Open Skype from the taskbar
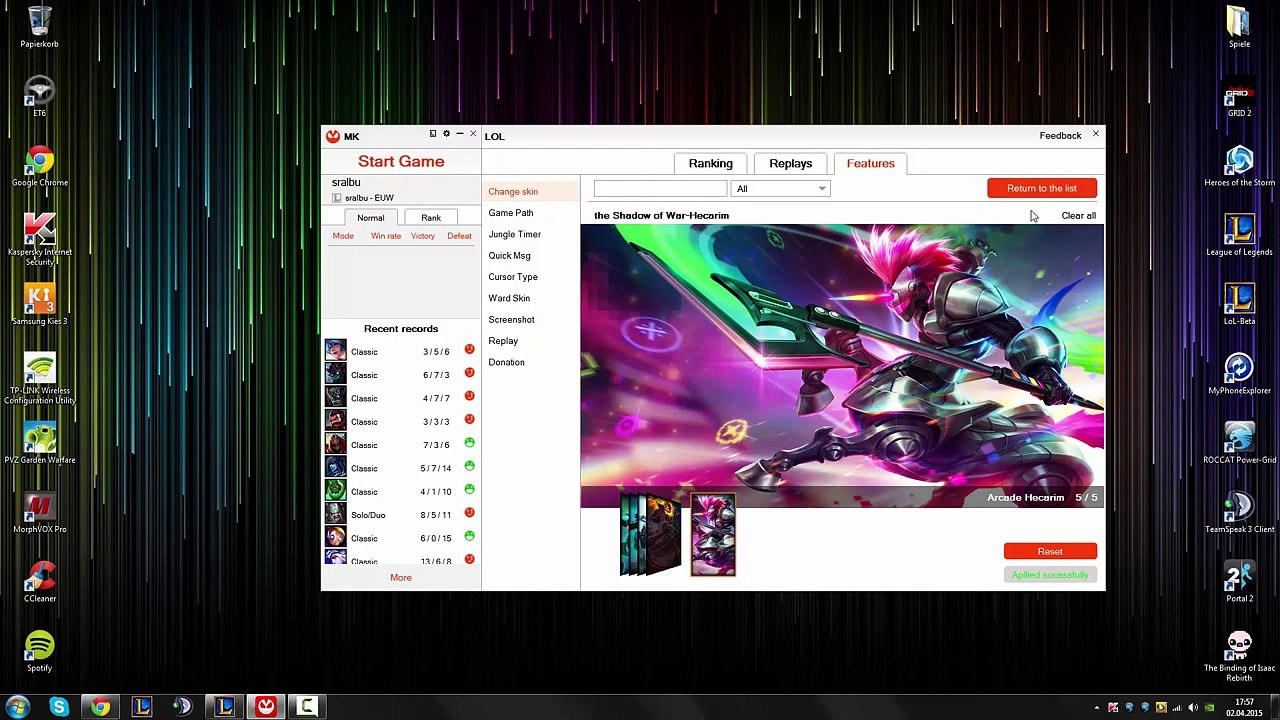Screen dimensions: 1280x720 [x=59, y=707]
